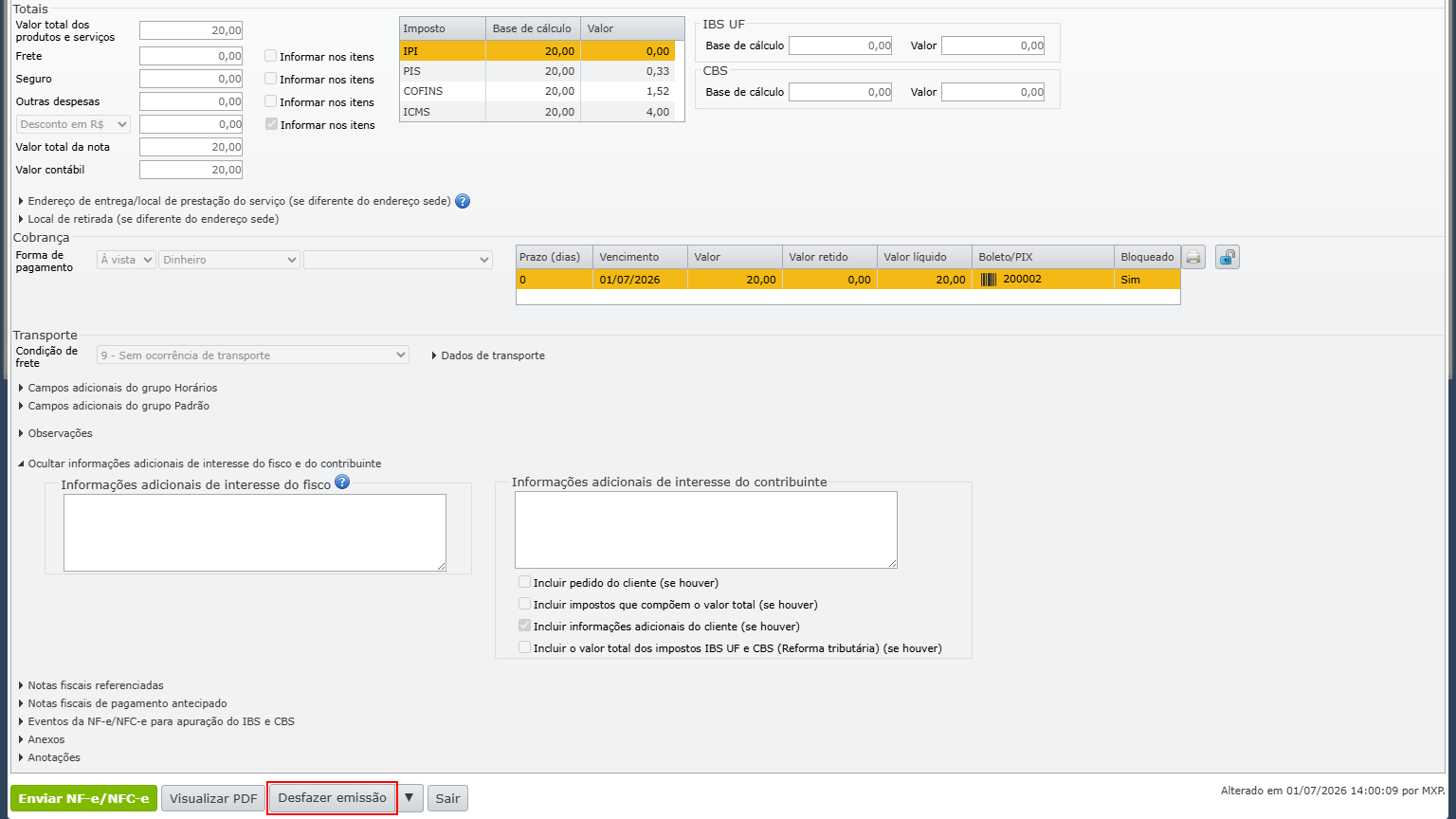
Task: Click the boleto barcode icon next to 200002
Action: (989, 280)
